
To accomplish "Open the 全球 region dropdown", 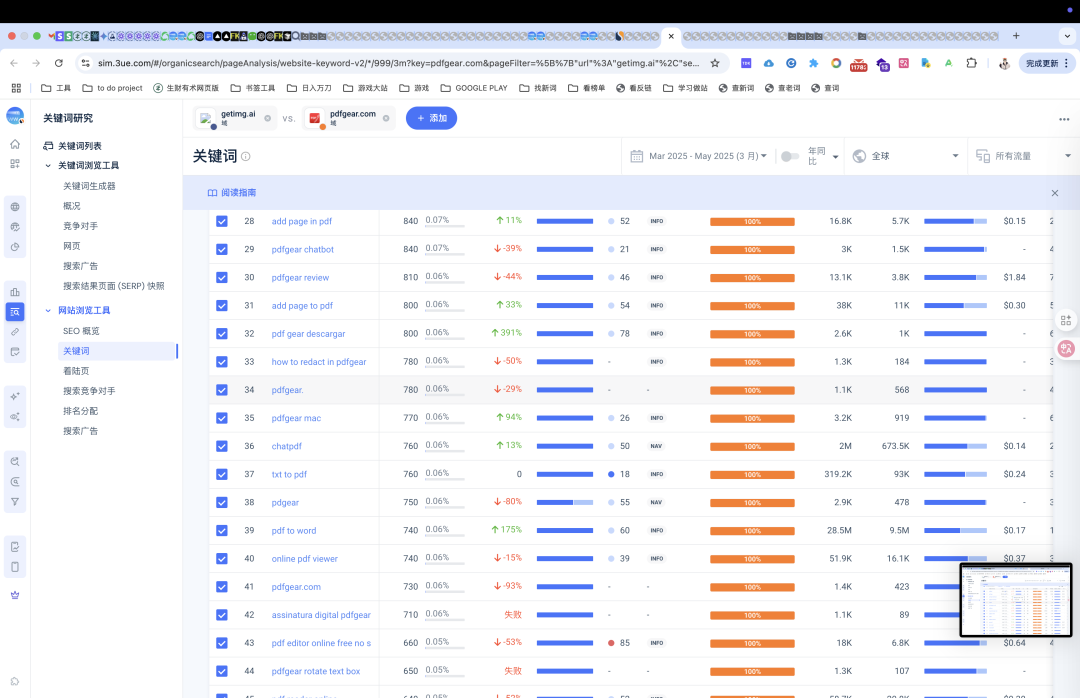I will (x=904, y=156).
